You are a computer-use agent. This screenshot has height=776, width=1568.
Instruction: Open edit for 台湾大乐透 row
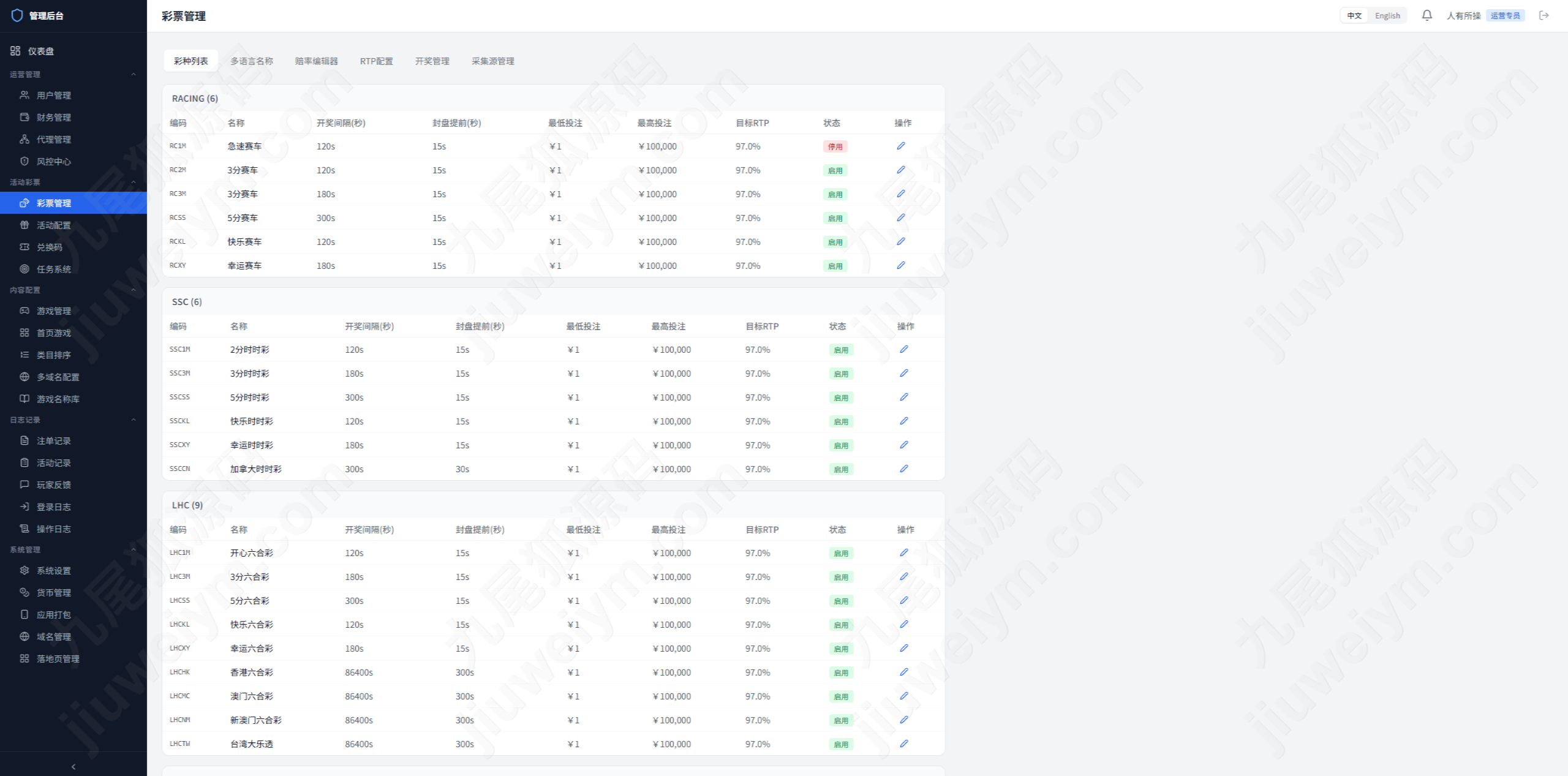[904, 744]
